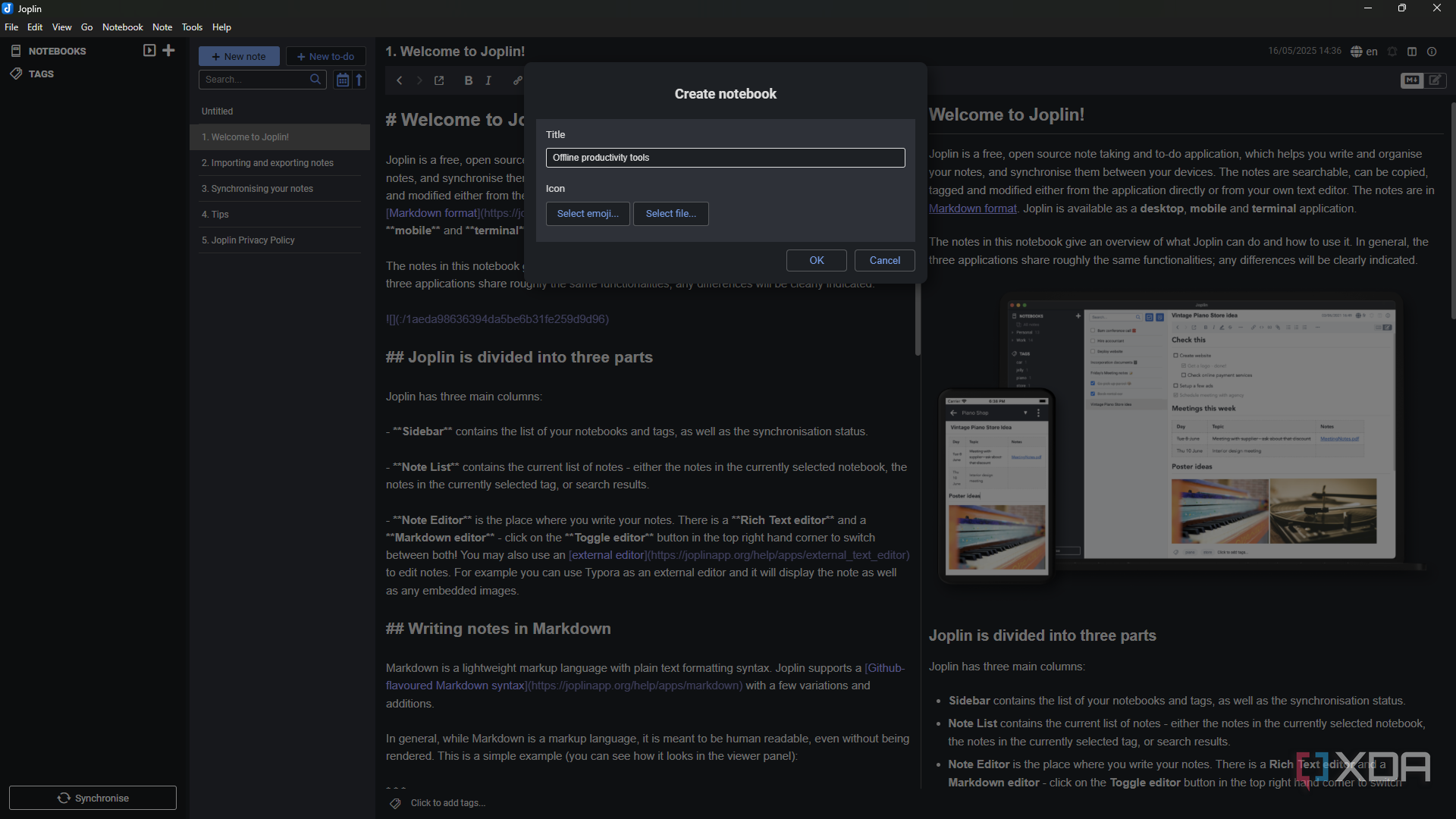
Task: Insert a hyperlink with the link icon
Action: tap(517, 80)
